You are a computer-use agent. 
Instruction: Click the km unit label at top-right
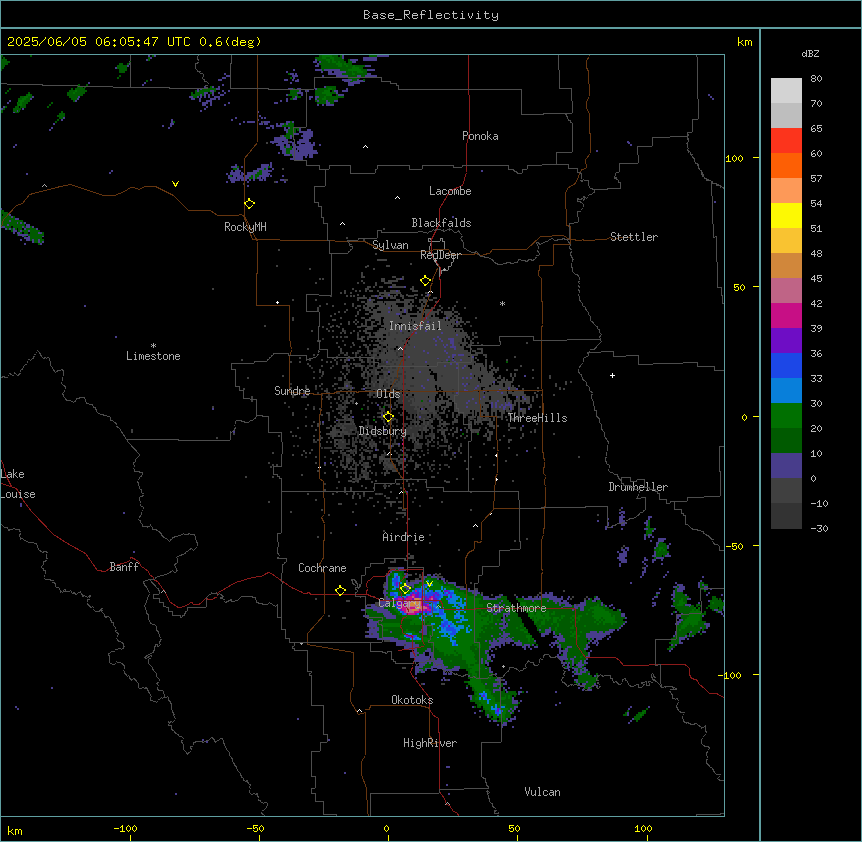point(744,42)
